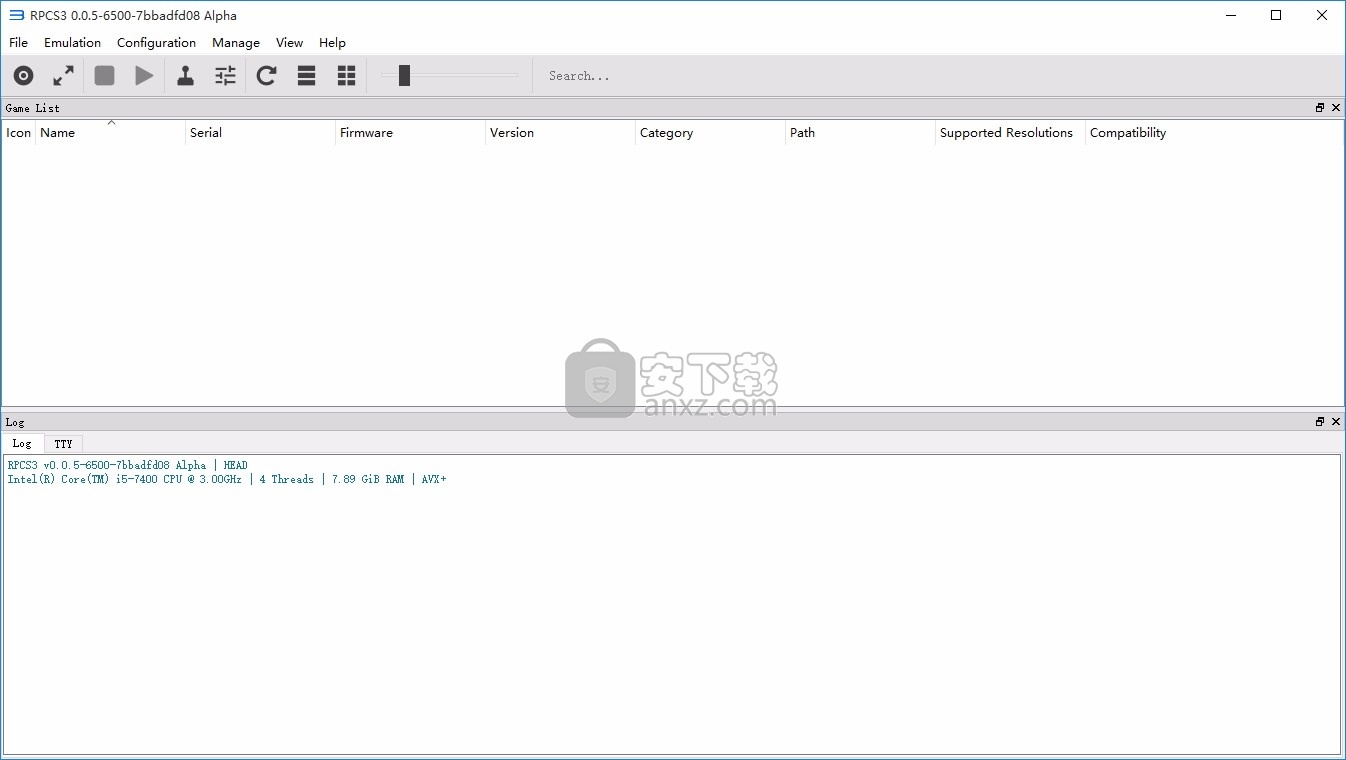This screenshot has width=1346, height=760.
Task: Sort by Supported Resolutions column
Action: pos(1010,132)
